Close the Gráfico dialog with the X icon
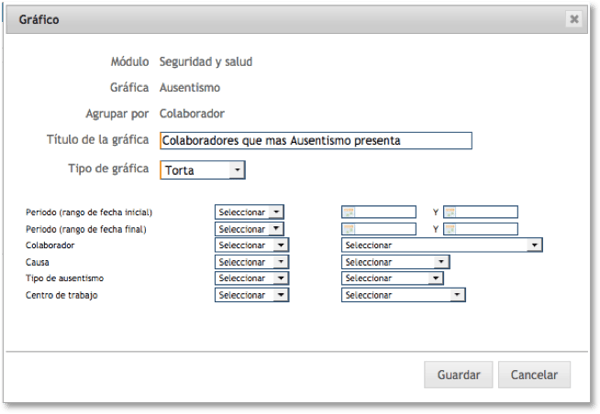 [574, 19]
